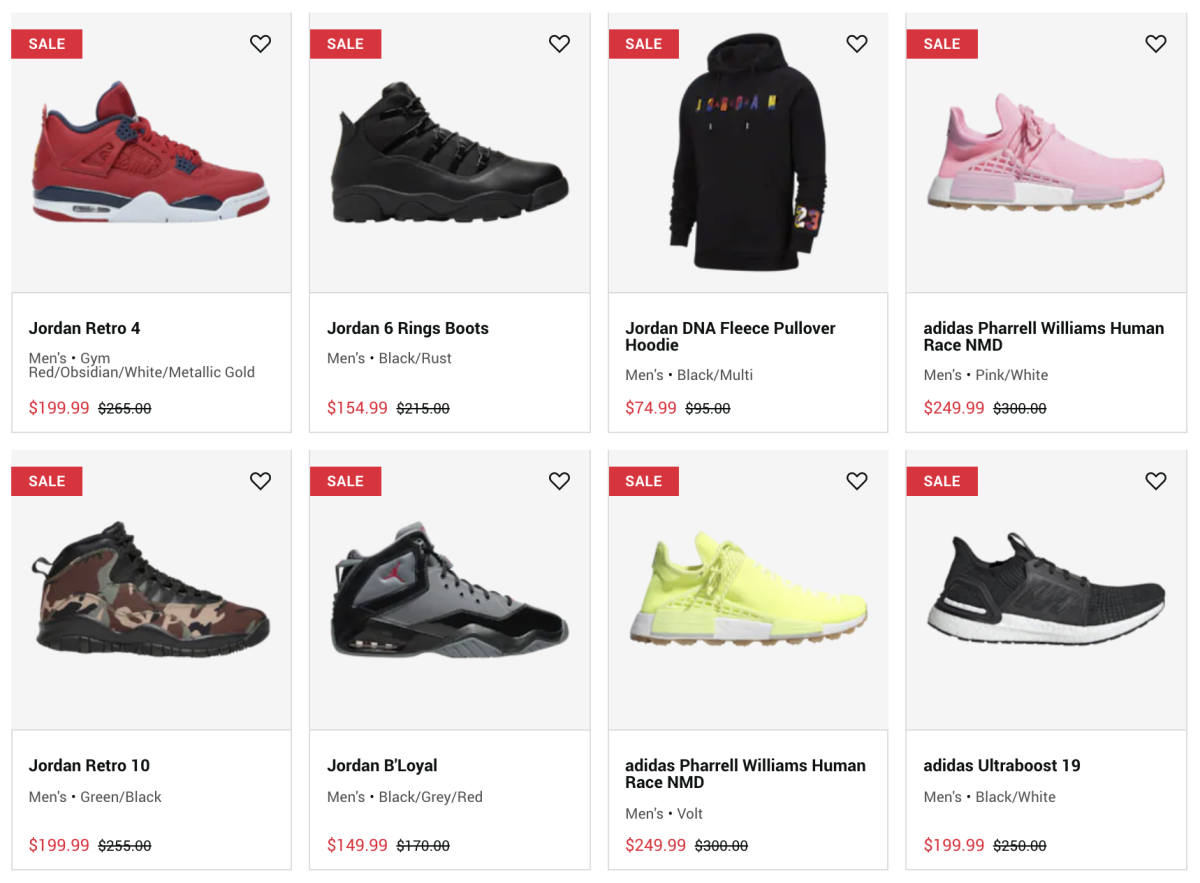Open the Jordan Retro 4 product title
1200x883 pixels.
tap(85, 328)
